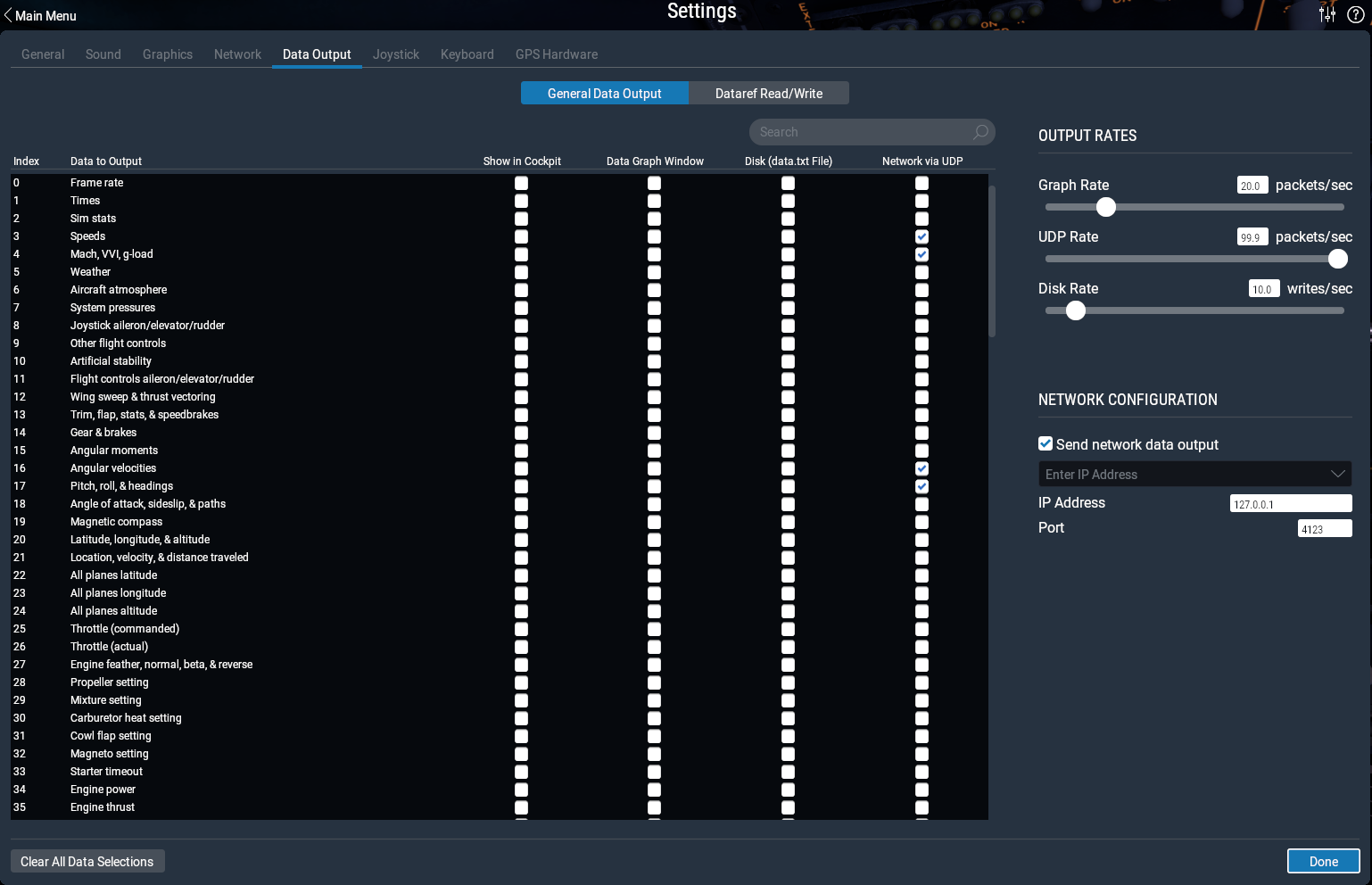
Task: Check Weather Disk data.txt File checkbox
Action: (788, 272)
